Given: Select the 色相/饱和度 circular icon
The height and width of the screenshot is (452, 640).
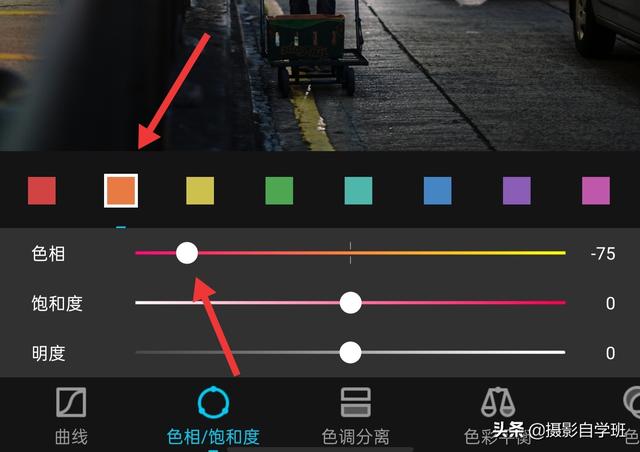Looking at the screenshot, I should [213, 403].
